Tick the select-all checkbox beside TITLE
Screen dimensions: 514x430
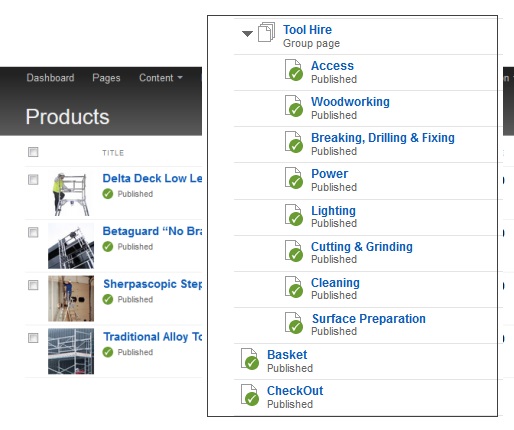tap(33, 152)
